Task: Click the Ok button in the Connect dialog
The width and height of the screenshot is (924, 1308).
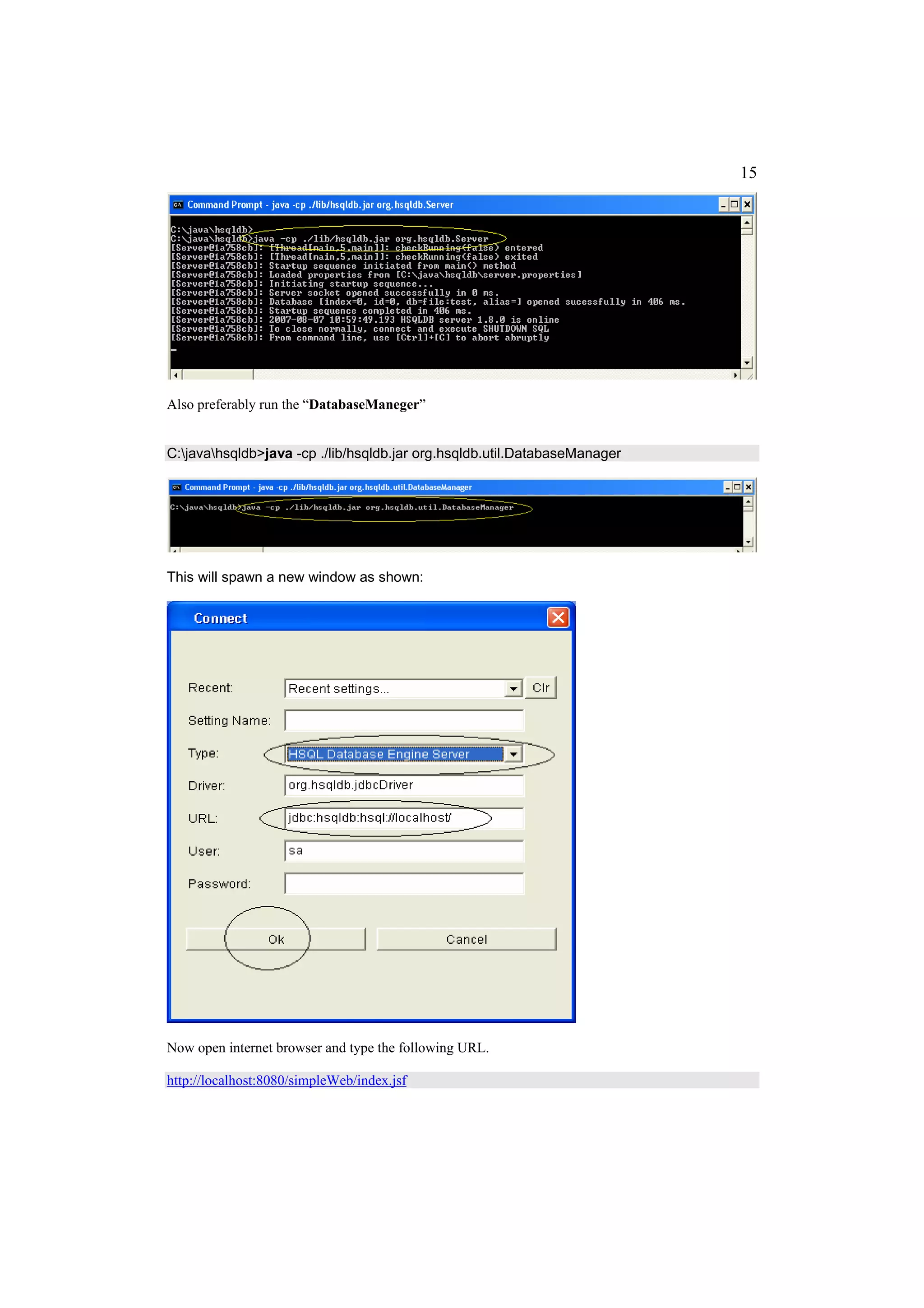Action: coord(276,939)
